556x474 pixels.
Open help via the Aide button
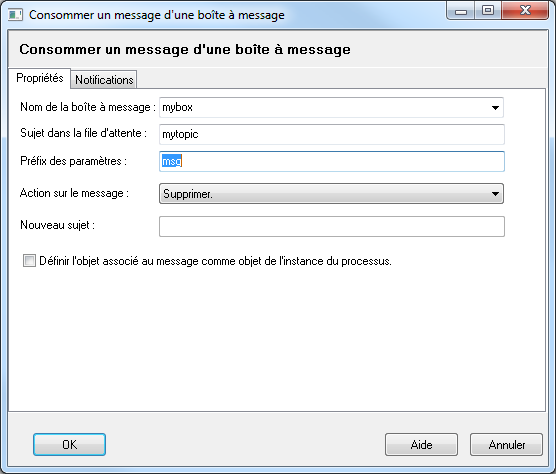(x=421, y=445)
